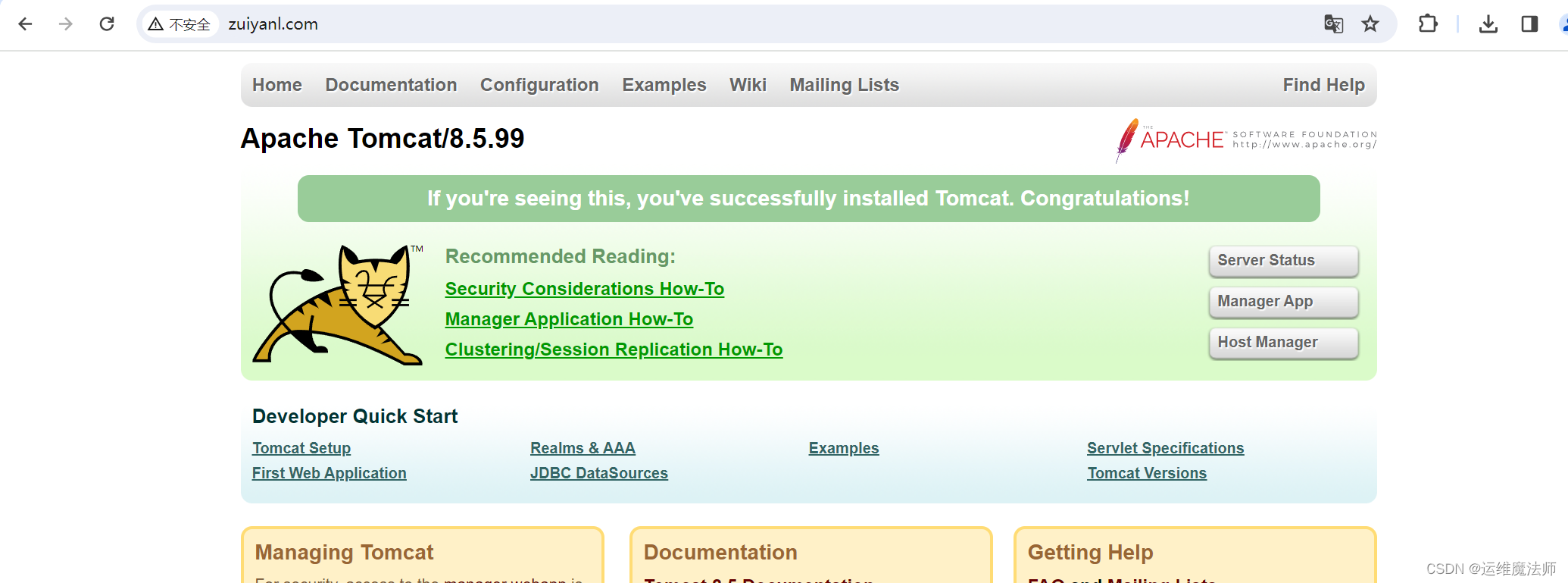Screen dimensions: 1568x583
Task: Open the Realms & AAA link
Action: click(x=583, y=448)
